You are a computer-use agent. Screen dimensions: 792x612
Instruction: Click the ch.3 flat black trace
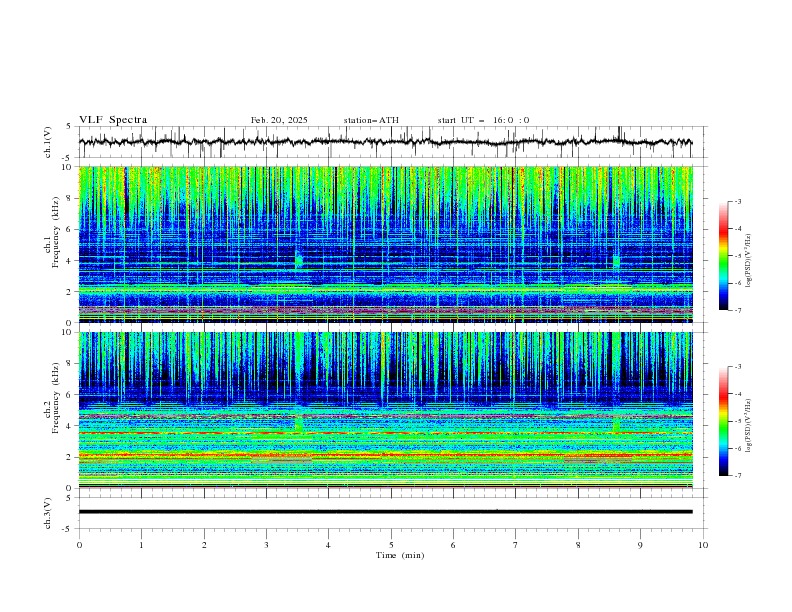pyautogui.click(x=385, y=512)
